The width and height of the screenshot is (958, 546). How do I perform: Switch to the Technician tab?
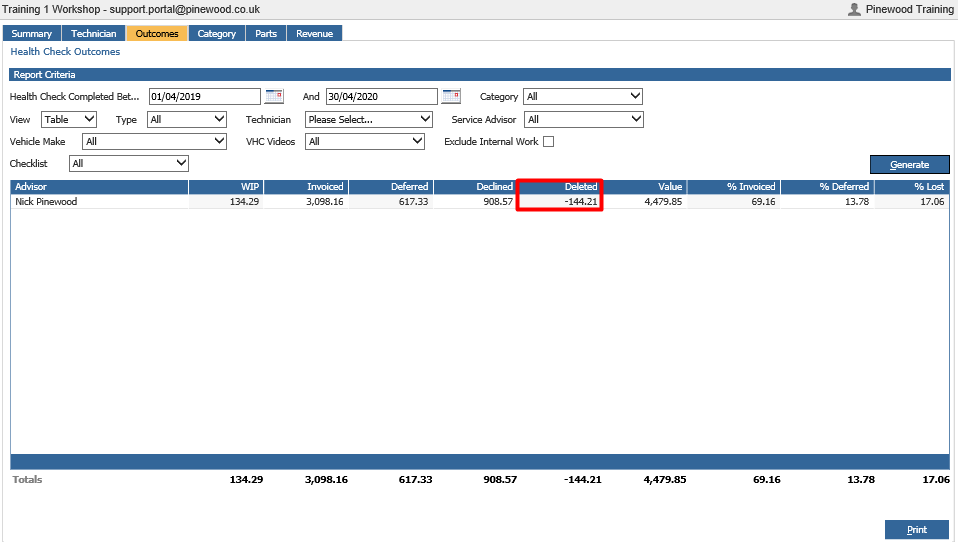click(x=93, y=34)
